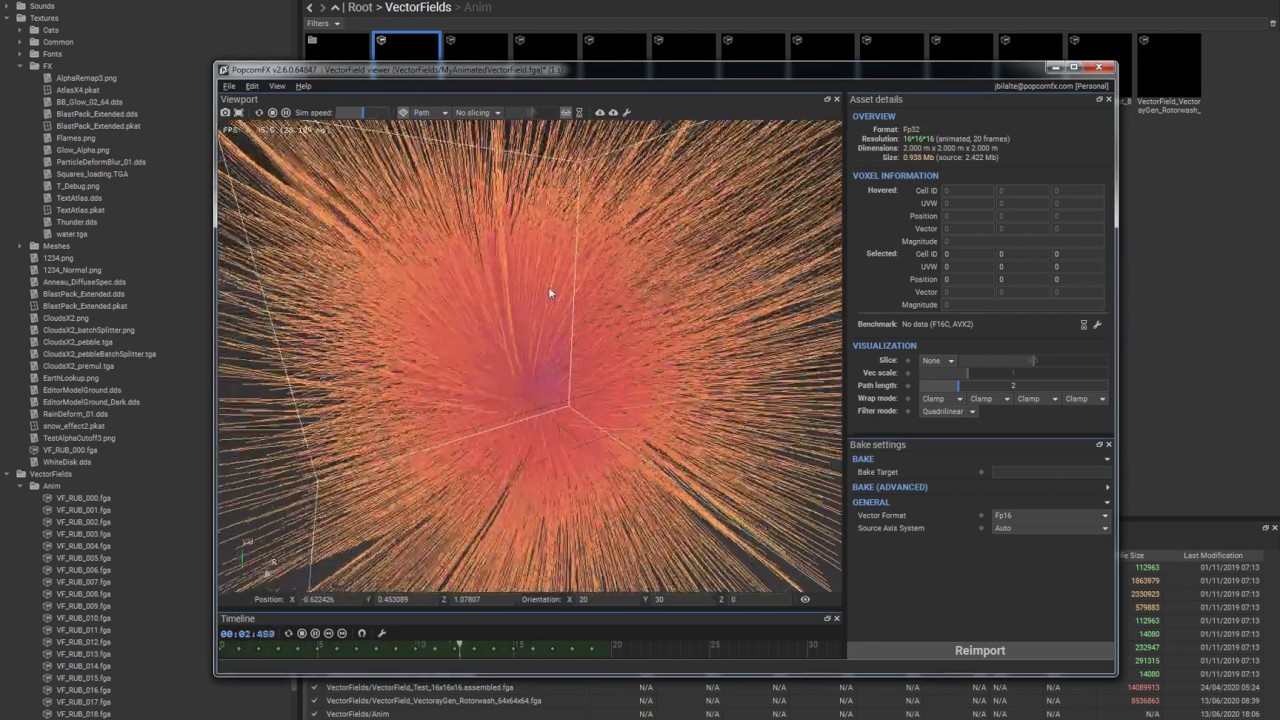The height and width of the screenshot is (720, 1280).
Task: Open the Vector Format Fp16 dropdown
Action: click(x=1051, y=515)
